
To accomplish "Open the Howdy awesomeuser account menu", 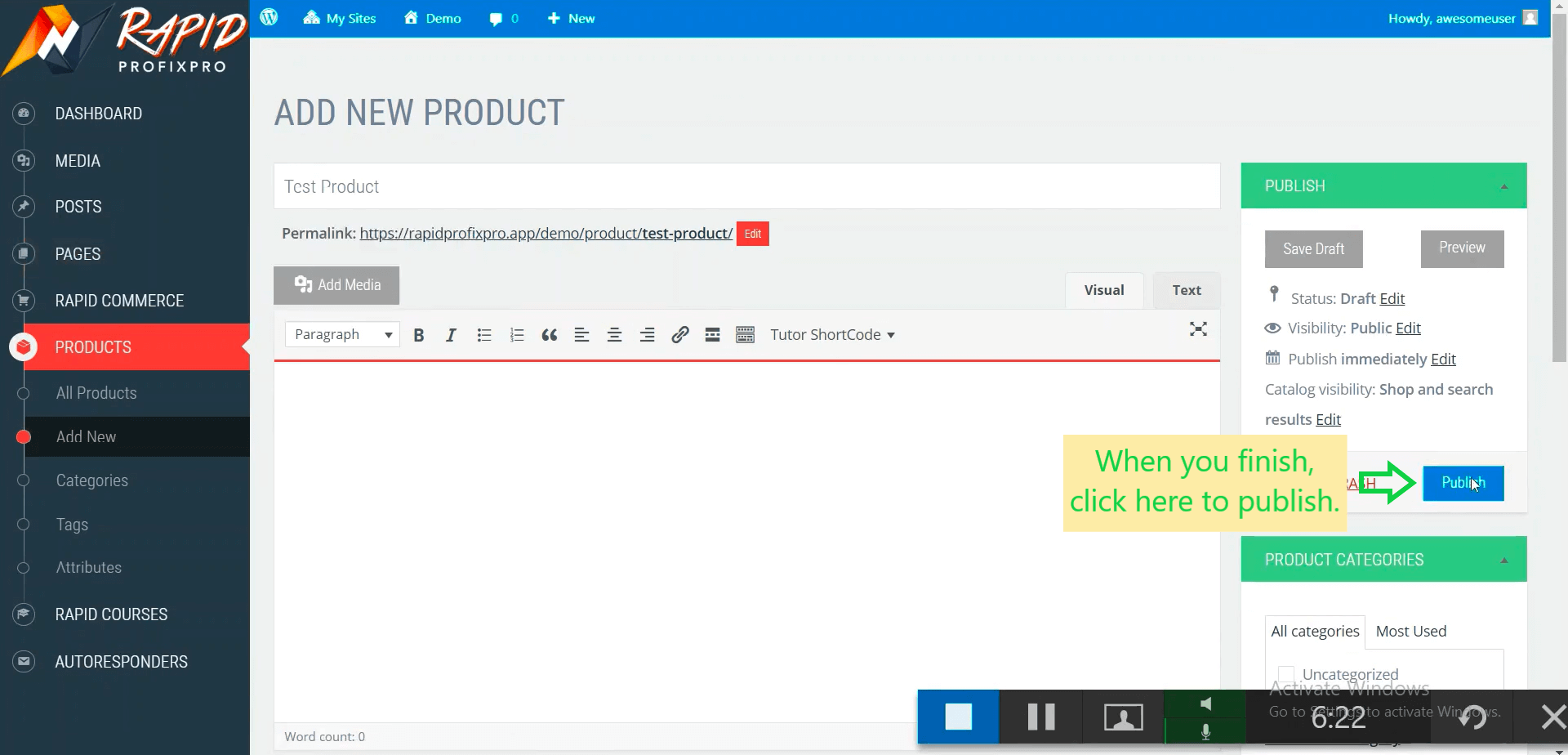I will point(1463,18).
